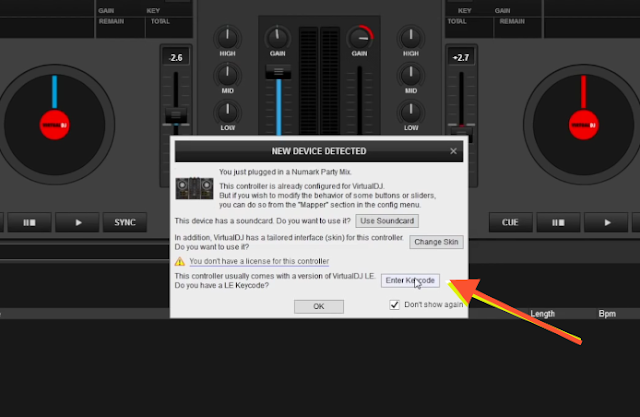Viewport: 640px width, 417px height.
Task: Confirm the dialog with OK
Action: (319, 306)
